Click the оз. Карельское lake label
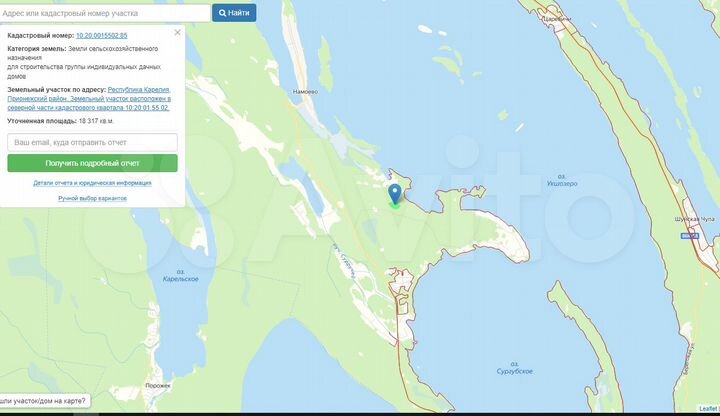Viewport: 720px width, 416px height. (x=180, y=275)
